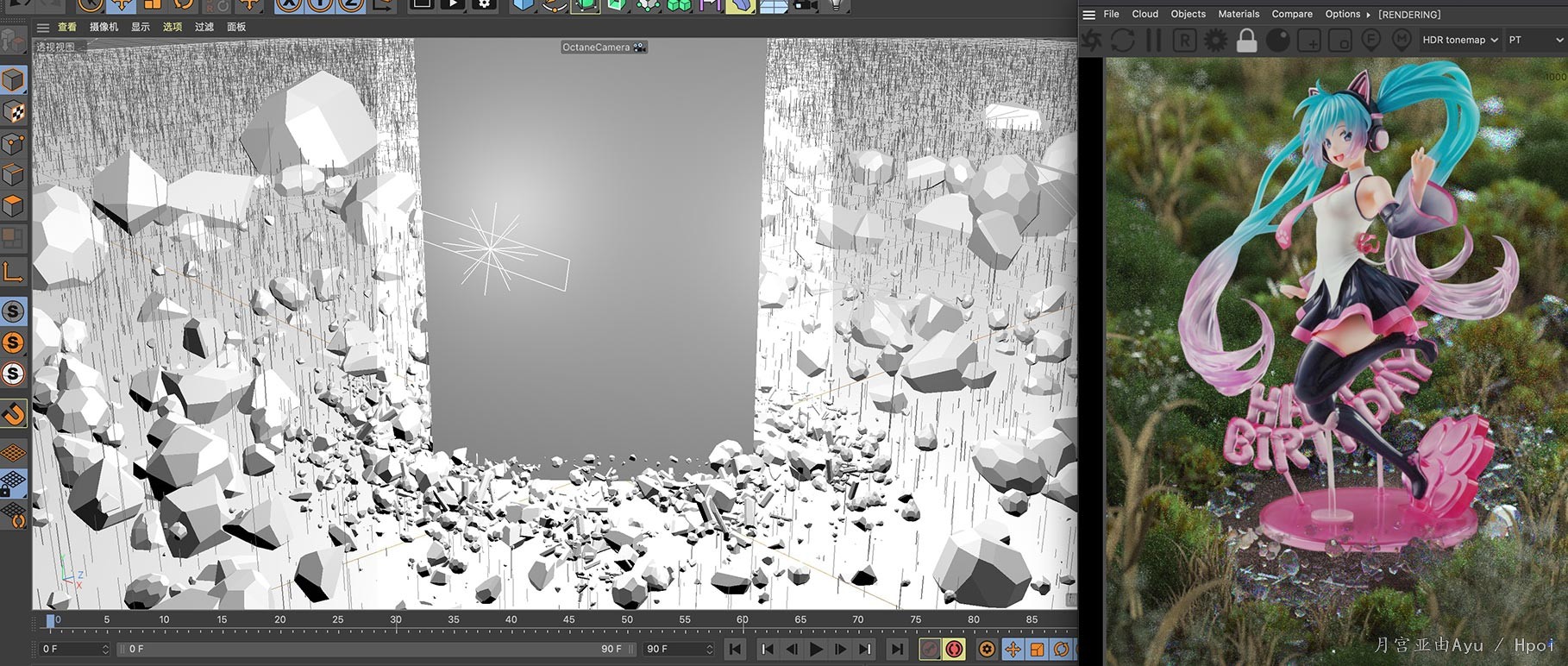Expand the PT kernel dropdown
1568x666 pixels.
(1535, 40)
